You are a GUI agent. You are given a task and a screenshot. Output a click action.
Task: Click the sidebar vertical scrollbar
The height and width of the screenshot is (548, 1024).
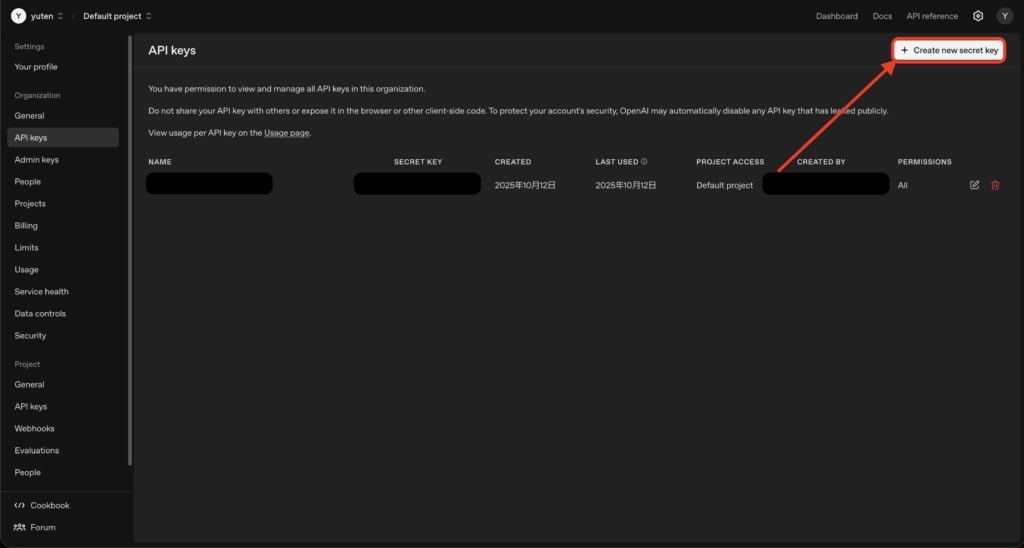(x=130, y=250)
